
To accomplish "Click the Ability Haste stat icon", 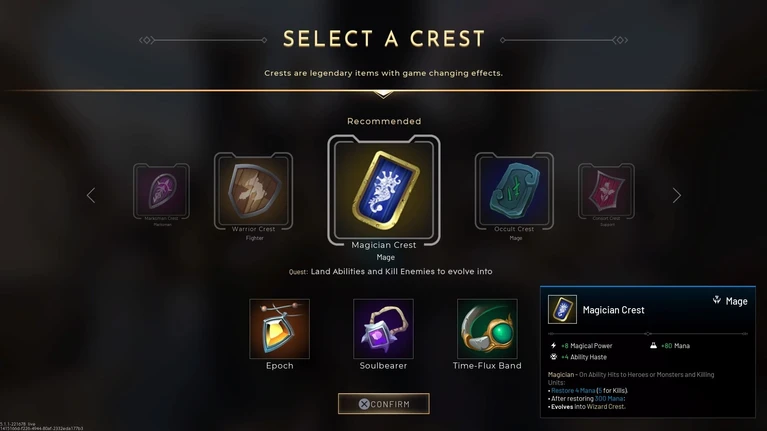I will click(x=554, y=357).
